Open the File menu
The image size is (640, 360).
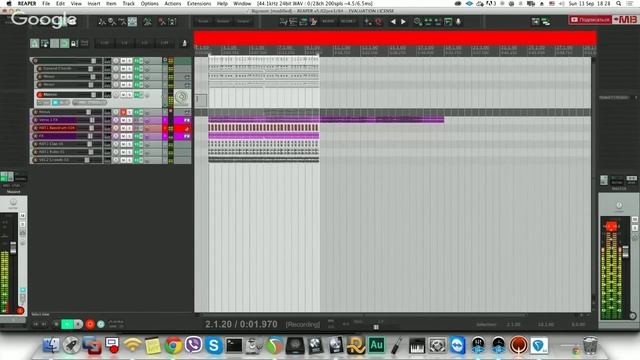point(46,3)
